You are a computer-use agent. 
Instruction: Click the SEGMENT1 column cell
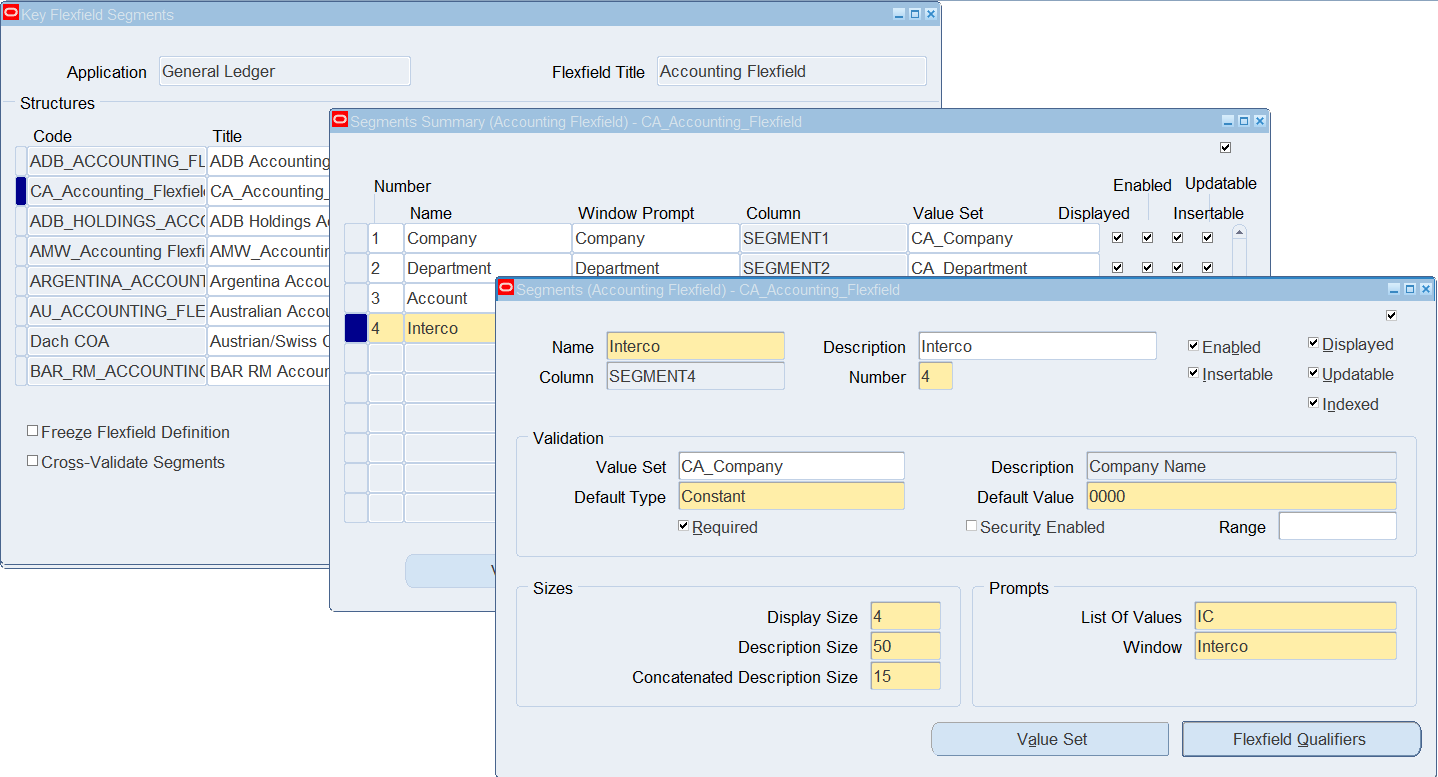pyautogui.click(x=823, y=238)
